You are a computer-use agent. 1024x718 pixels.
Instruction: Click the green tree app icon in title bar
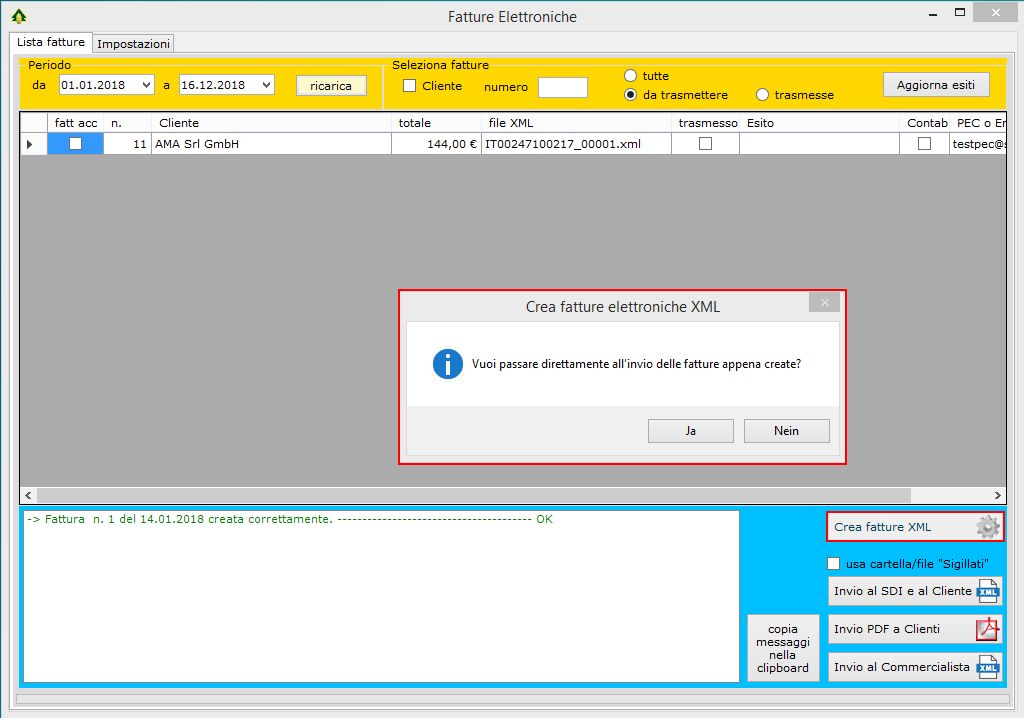[18, 16]
